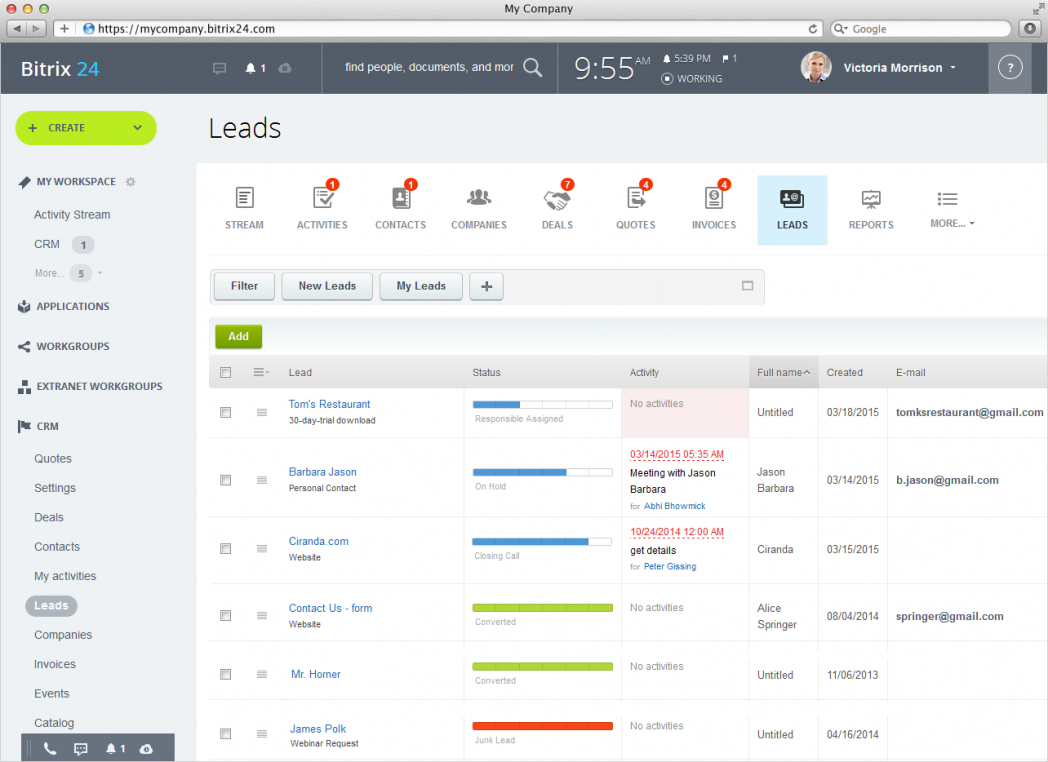The image size is (1048, 762).
Task: Open the Deals handshake icon
Action: pos(557,199)
